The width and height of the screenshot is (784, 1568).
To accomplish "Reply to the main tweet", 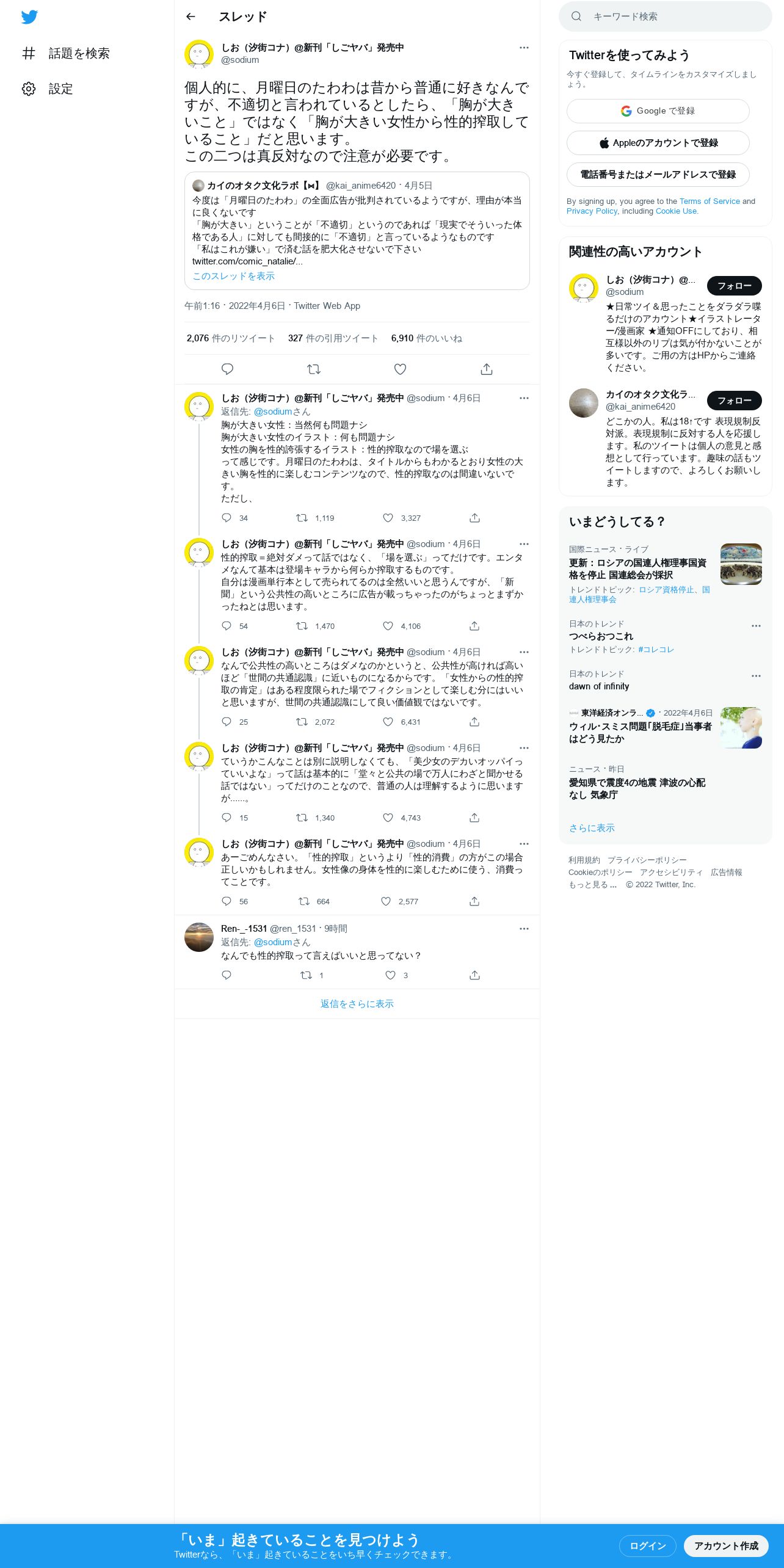I will [227, 369].
